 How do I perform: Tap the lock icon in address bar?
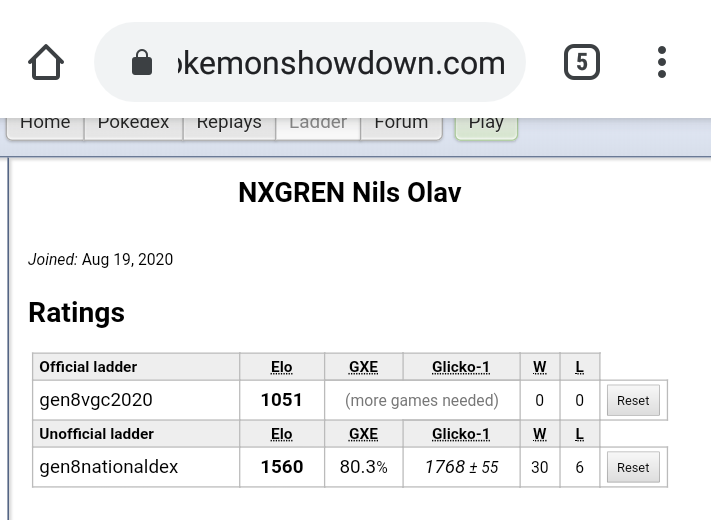[142, 63]
